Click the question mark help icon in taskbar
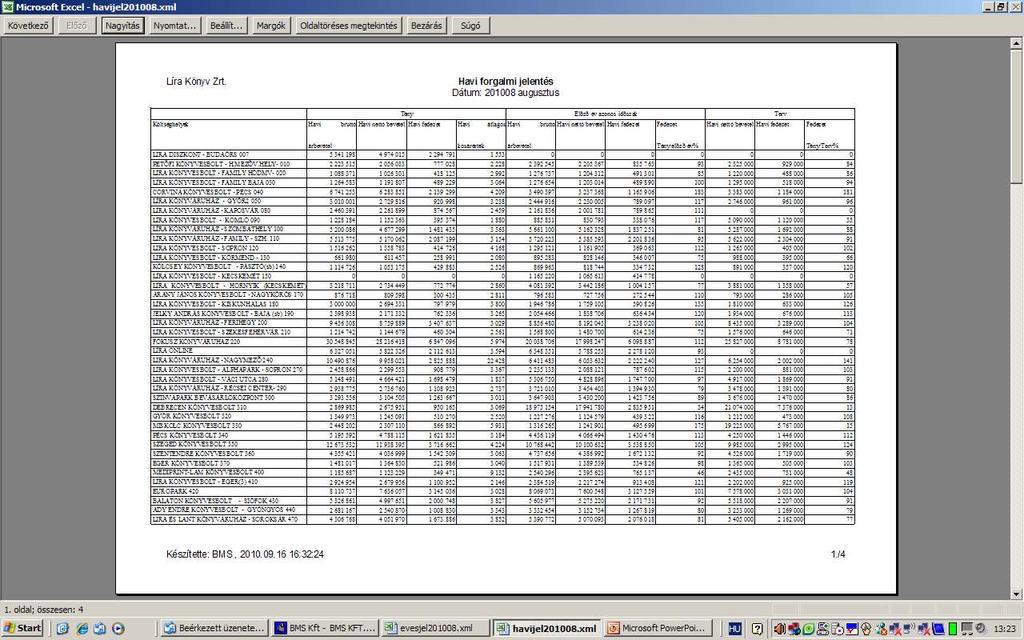Viewport: 1024px width, 640px height. pyautogui.click(x=757, y=628)
